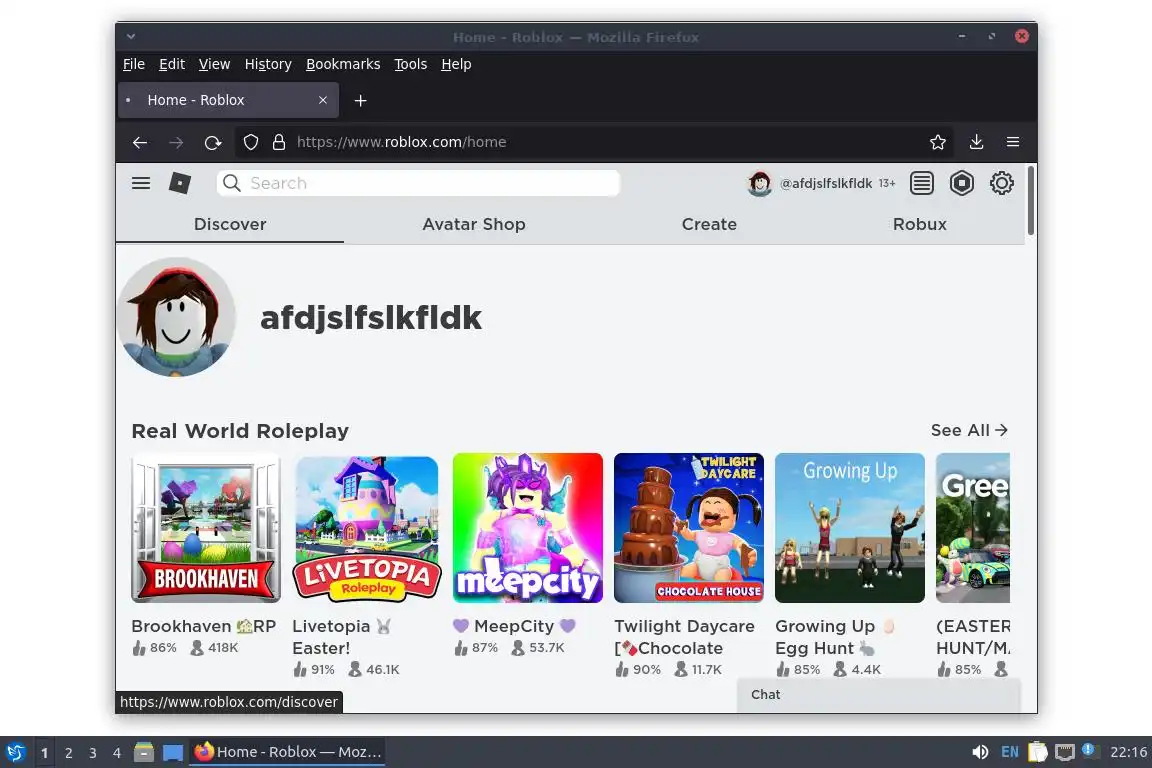Click the small avatar headshot beside the username
The height and width of the screenshot is (768, 1152).
[760, 183]
